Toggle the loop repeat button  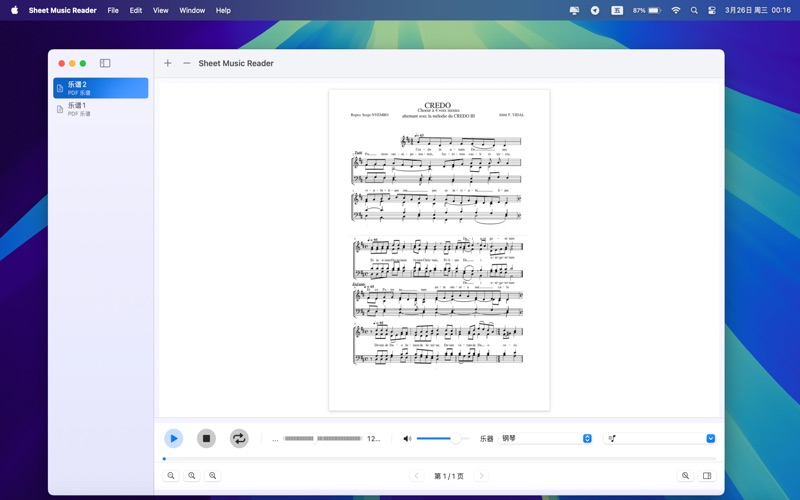point(239,438)
